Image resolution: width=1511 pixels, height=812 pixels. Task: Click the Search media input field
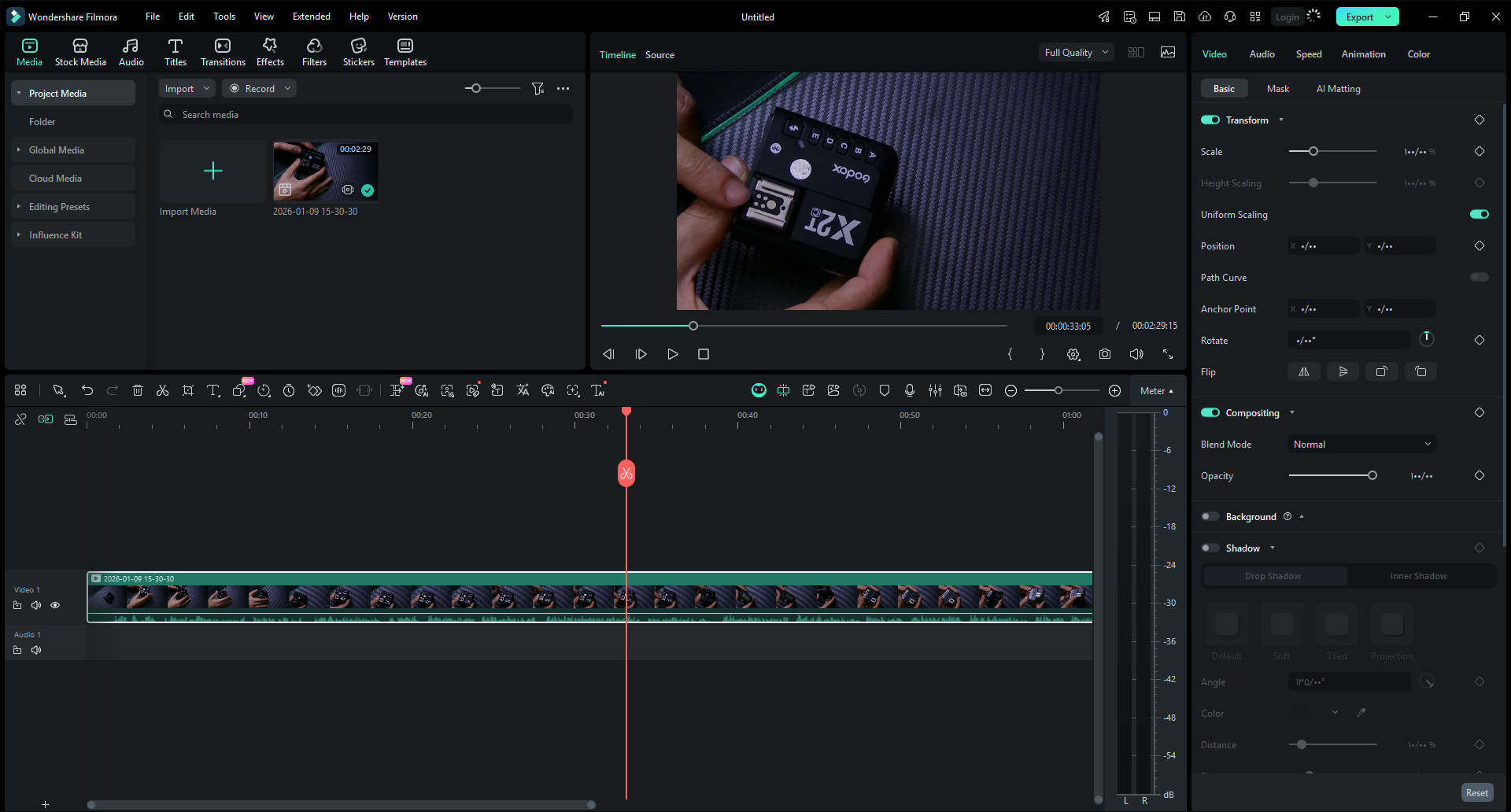pos(370,115)
